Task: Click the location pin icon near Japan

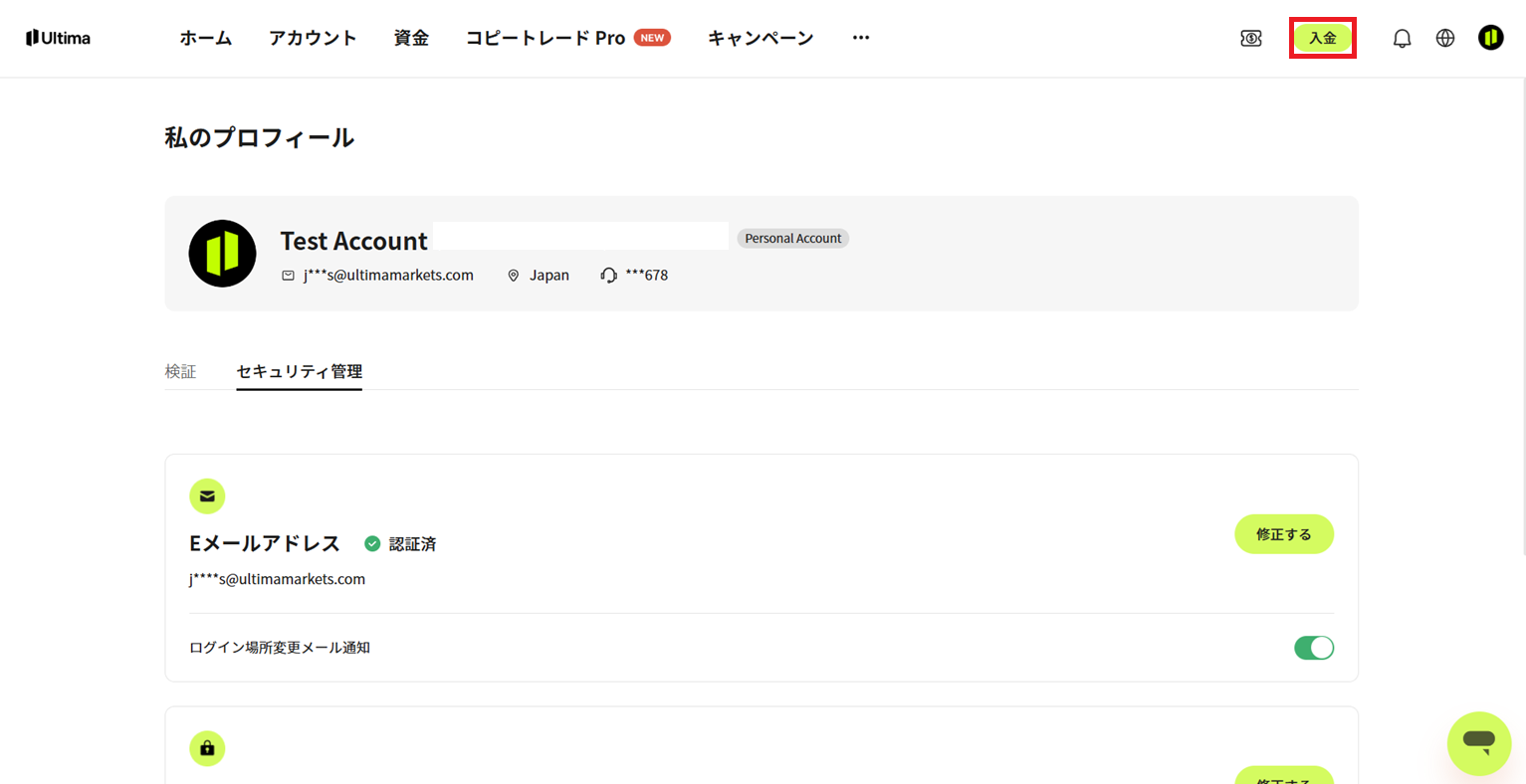Action: [514, 276]
